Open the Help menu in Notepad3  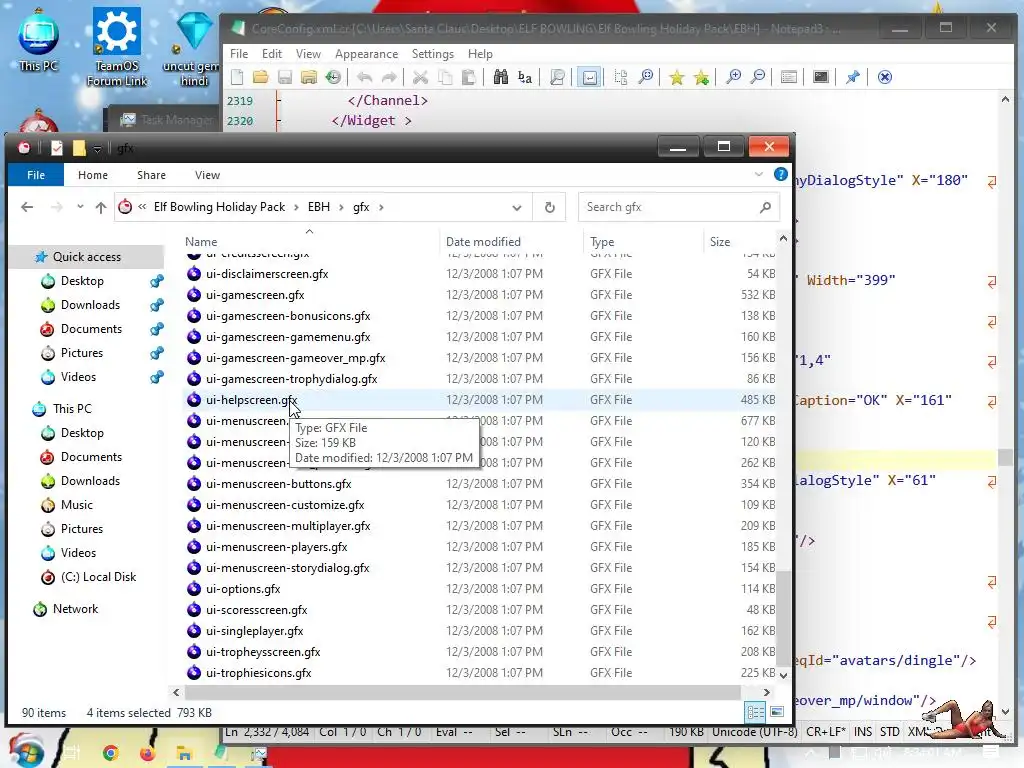click(480, 54)
